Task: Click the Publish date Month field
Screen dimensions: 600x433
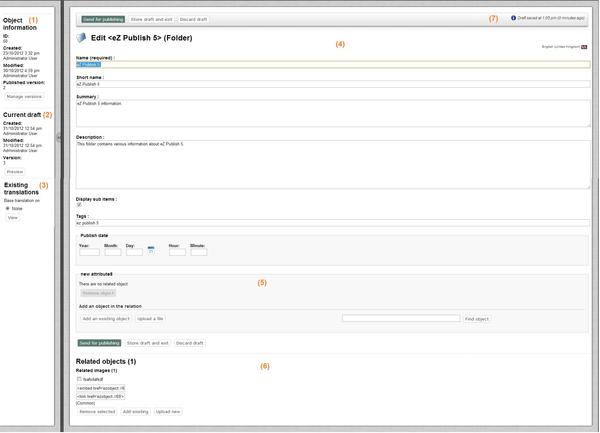Action: point(113,252)
